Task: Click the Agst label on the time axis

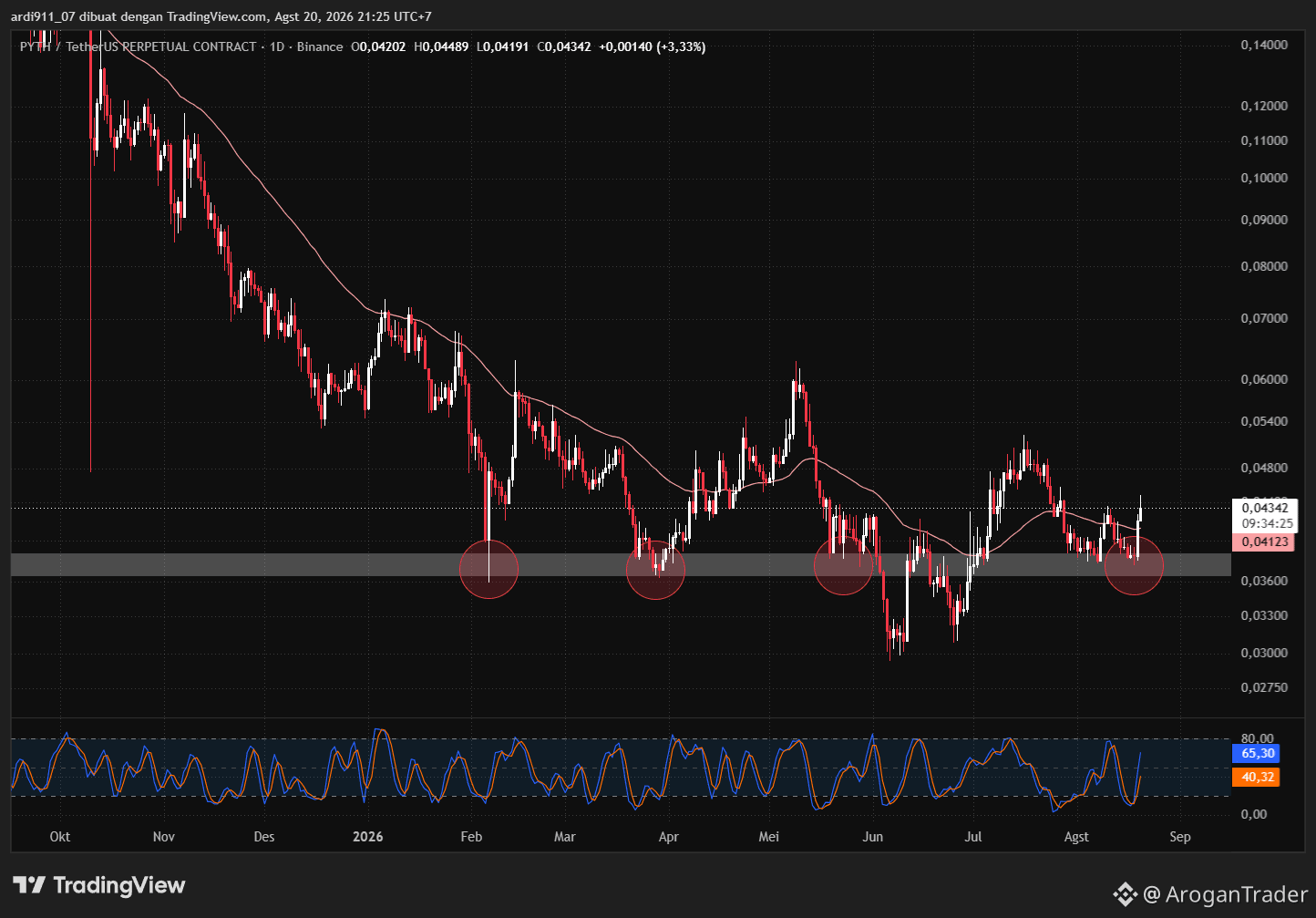Action: pyautogui.click(x=1076, y=837)
